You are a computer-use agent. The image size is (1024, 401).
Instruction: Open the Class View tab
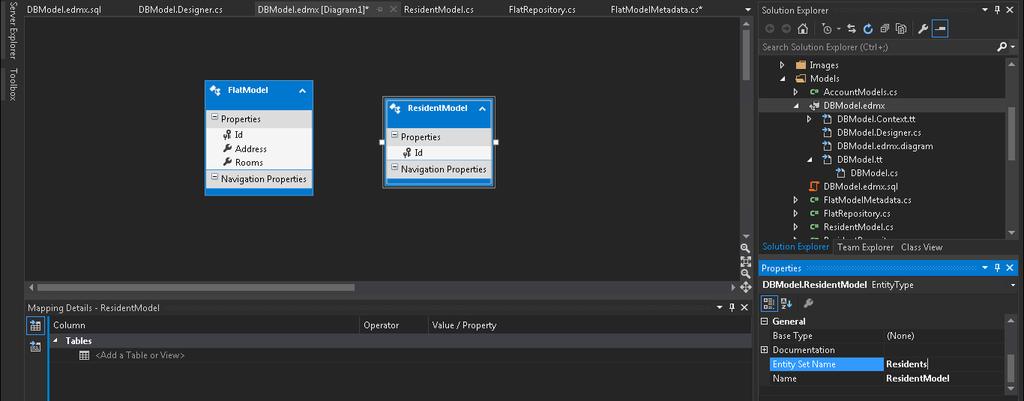click(921, 248)
